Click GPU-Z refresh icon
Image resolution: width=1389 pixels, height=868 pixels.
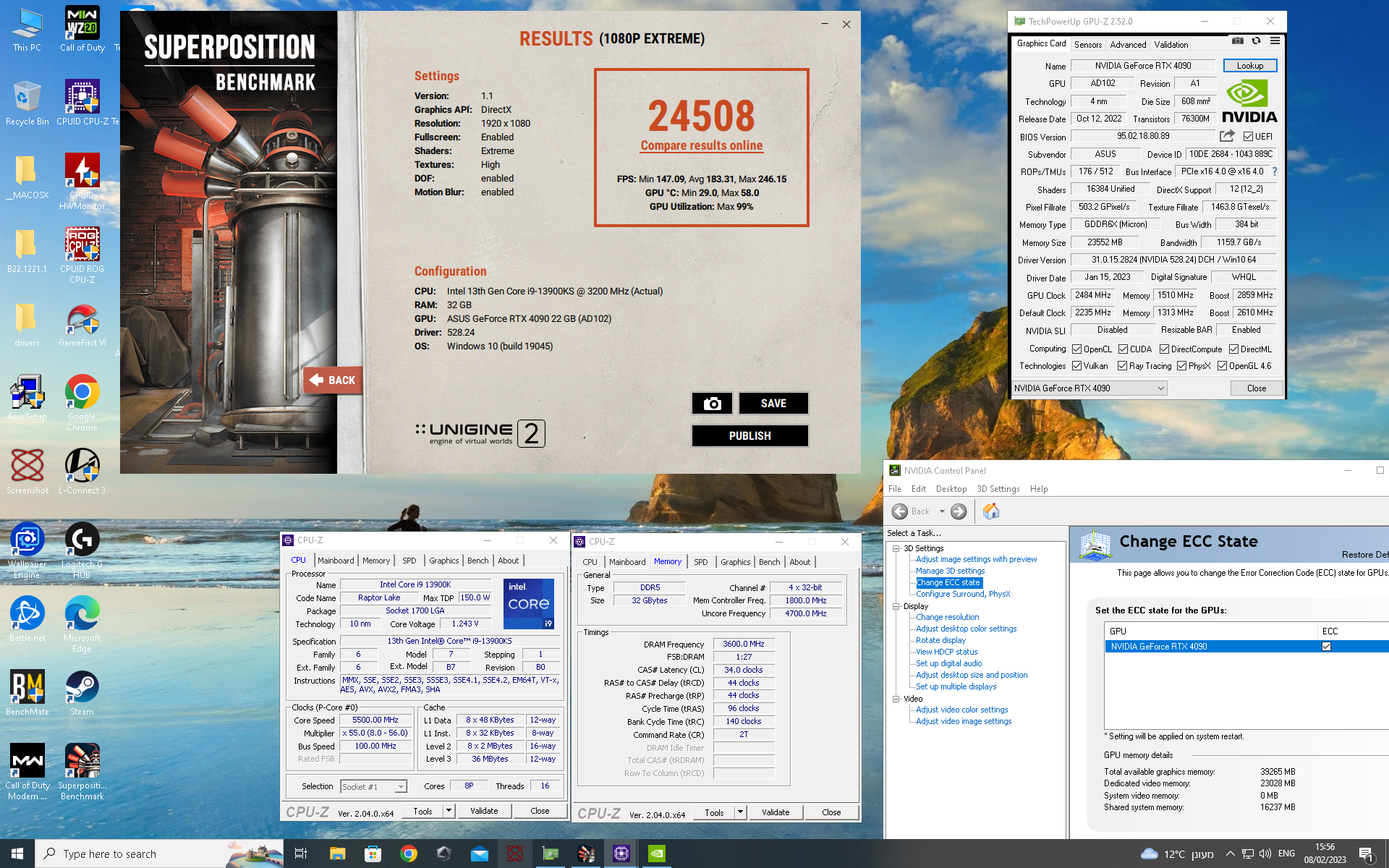click(1257, 41)
